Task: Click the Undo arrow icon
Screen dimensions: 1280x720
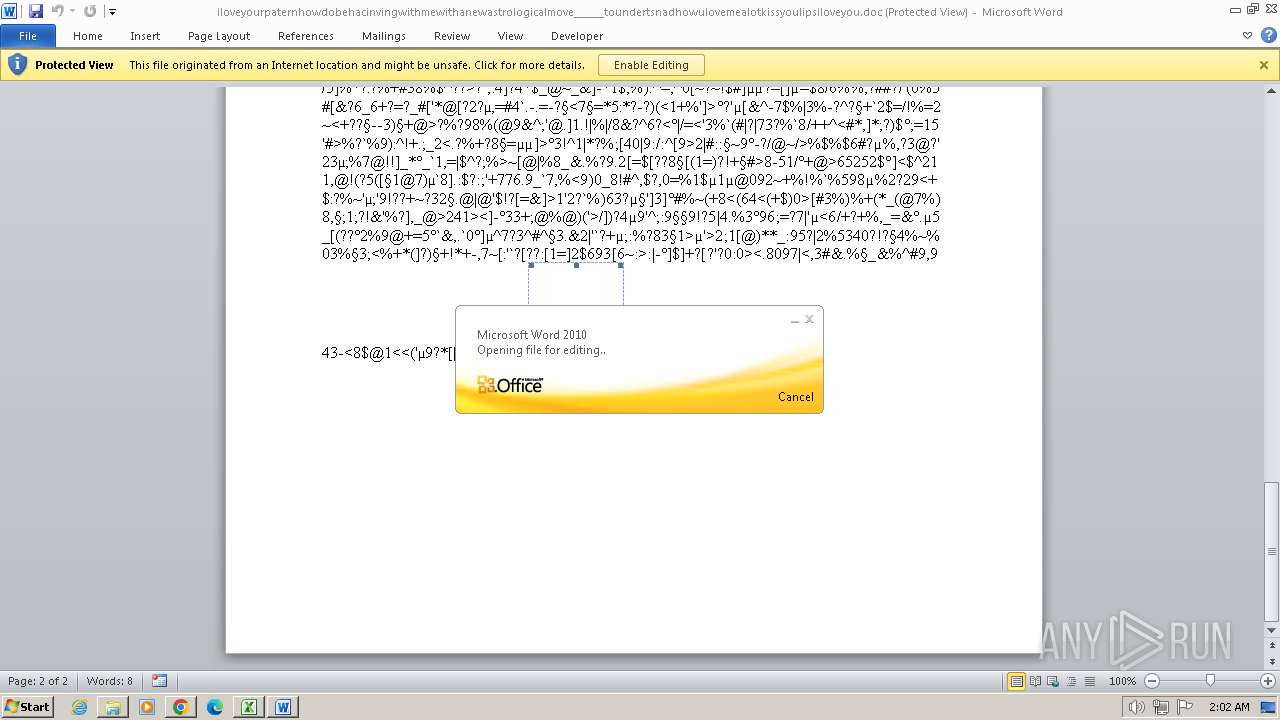Action: pos(57,11)
